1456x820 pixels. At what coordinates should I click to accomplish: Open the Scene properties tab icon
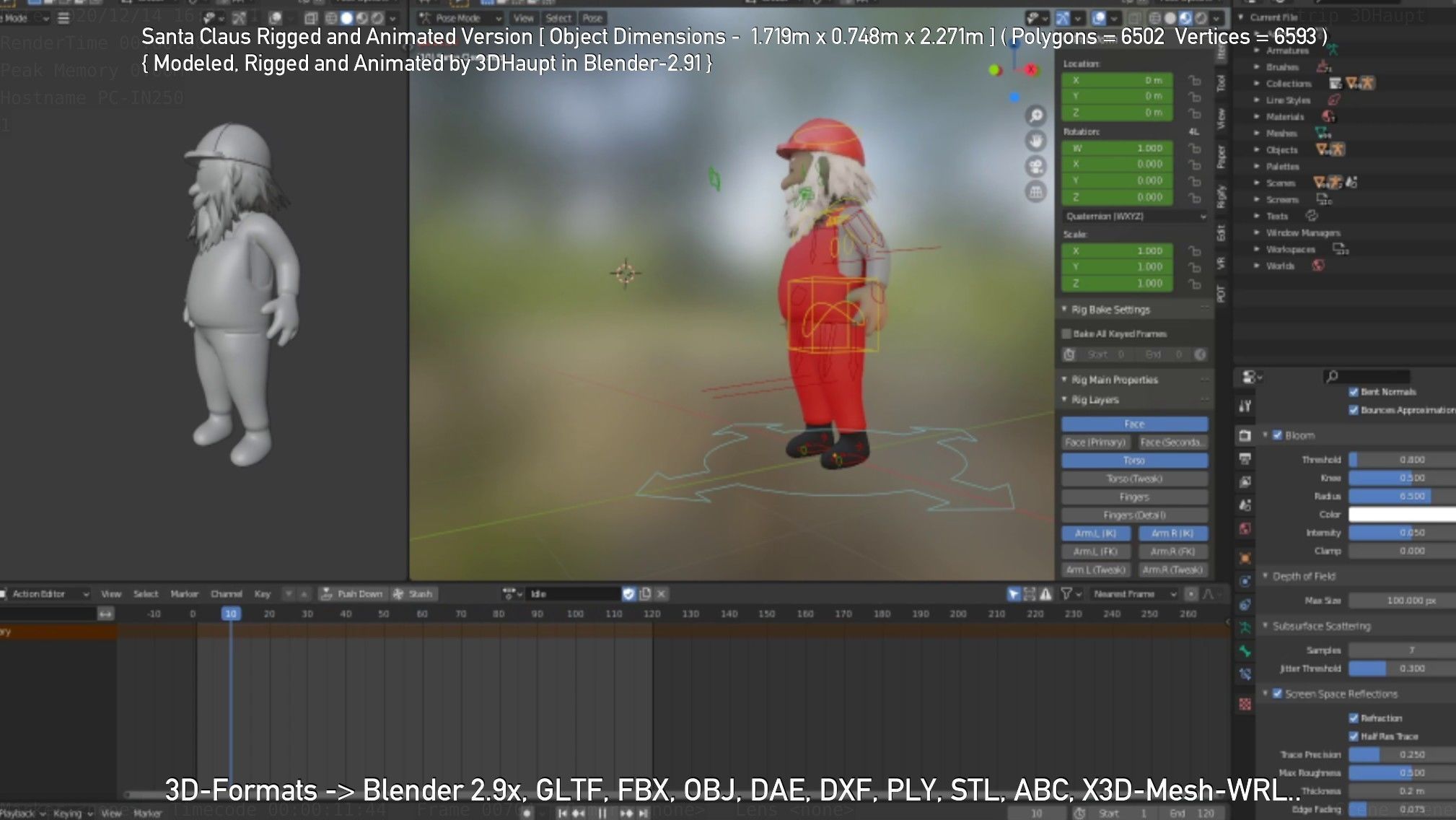(1245, 505)
